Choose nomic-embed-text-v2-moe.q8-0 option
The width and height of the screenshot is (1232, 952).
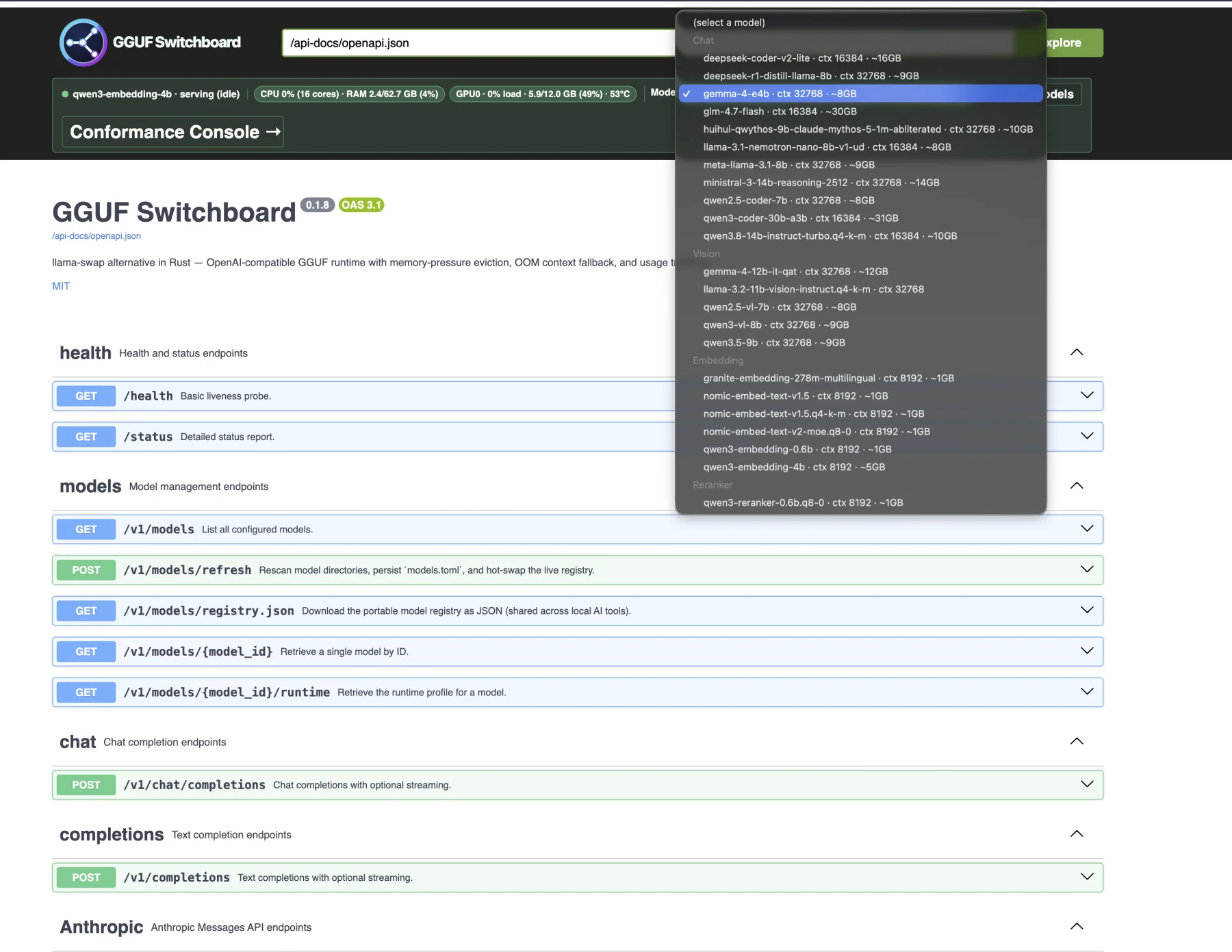[x=860, y=432]
